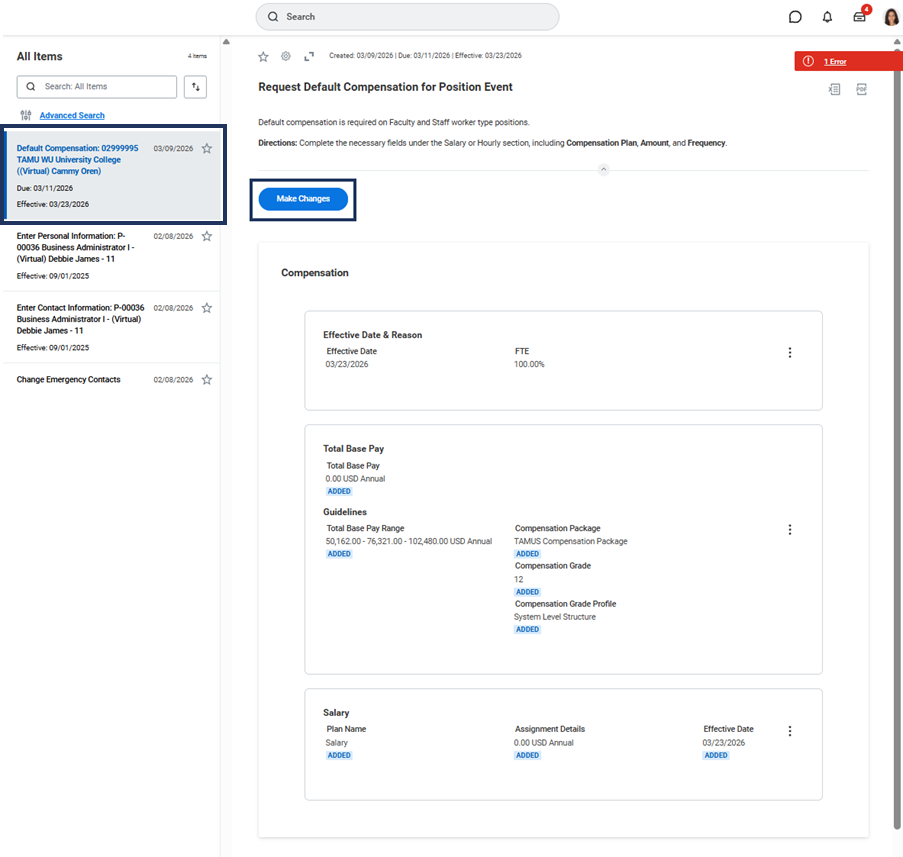Screen dimensions: 903x857
Task: Collapse the directions section using the chevron
Action: point(603,170)
